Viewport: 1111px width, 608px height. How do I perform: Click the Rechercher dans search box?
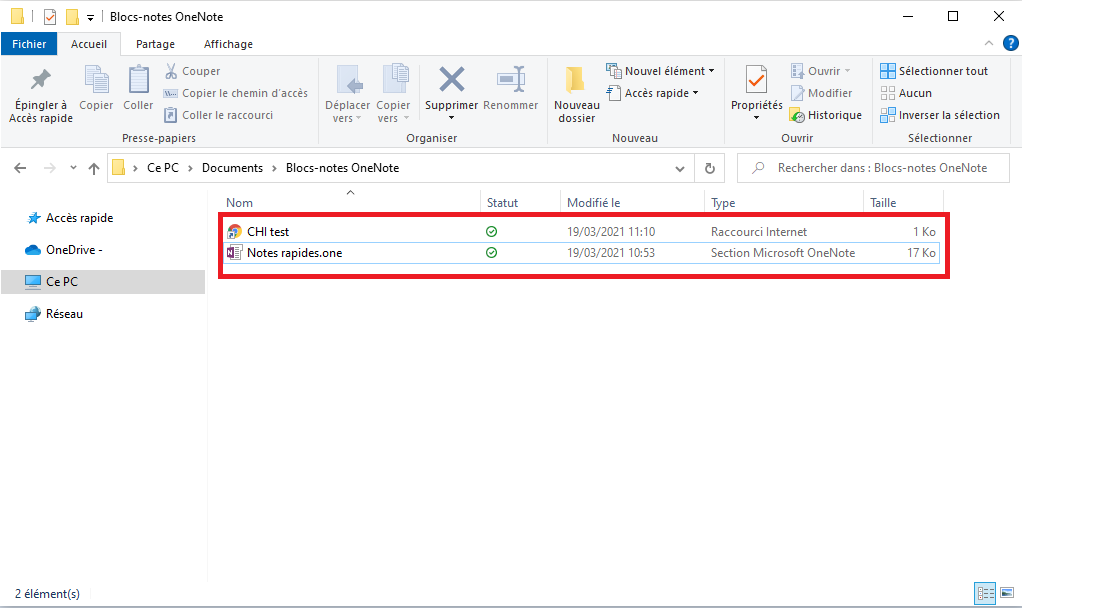[x=874, y=168]
